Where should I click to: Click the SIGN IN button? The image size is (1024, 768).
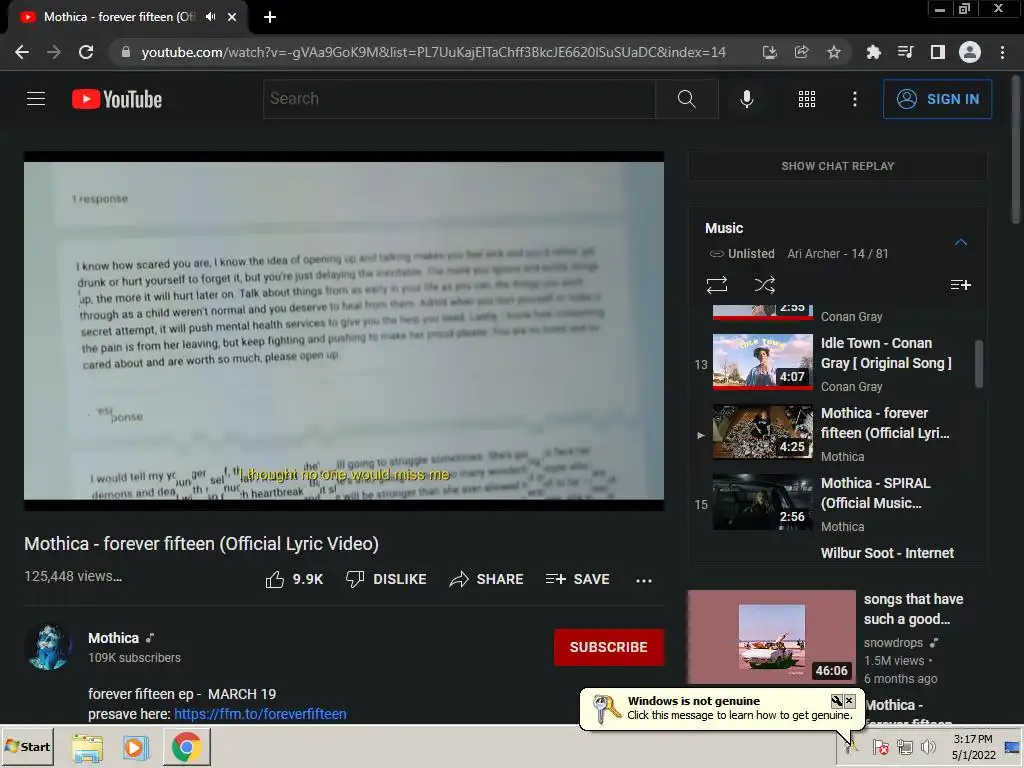click(x=937, y=99)
